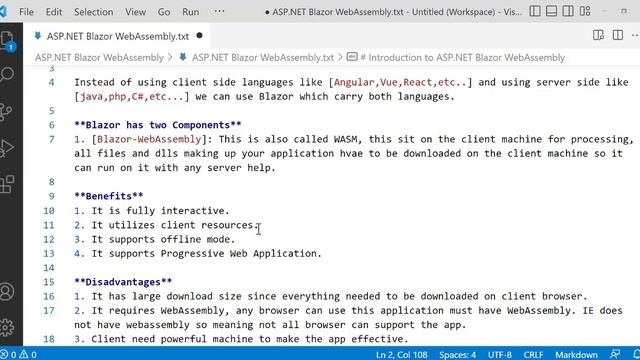Click the line 'It utilizes client resources.'

coord(175,225)
